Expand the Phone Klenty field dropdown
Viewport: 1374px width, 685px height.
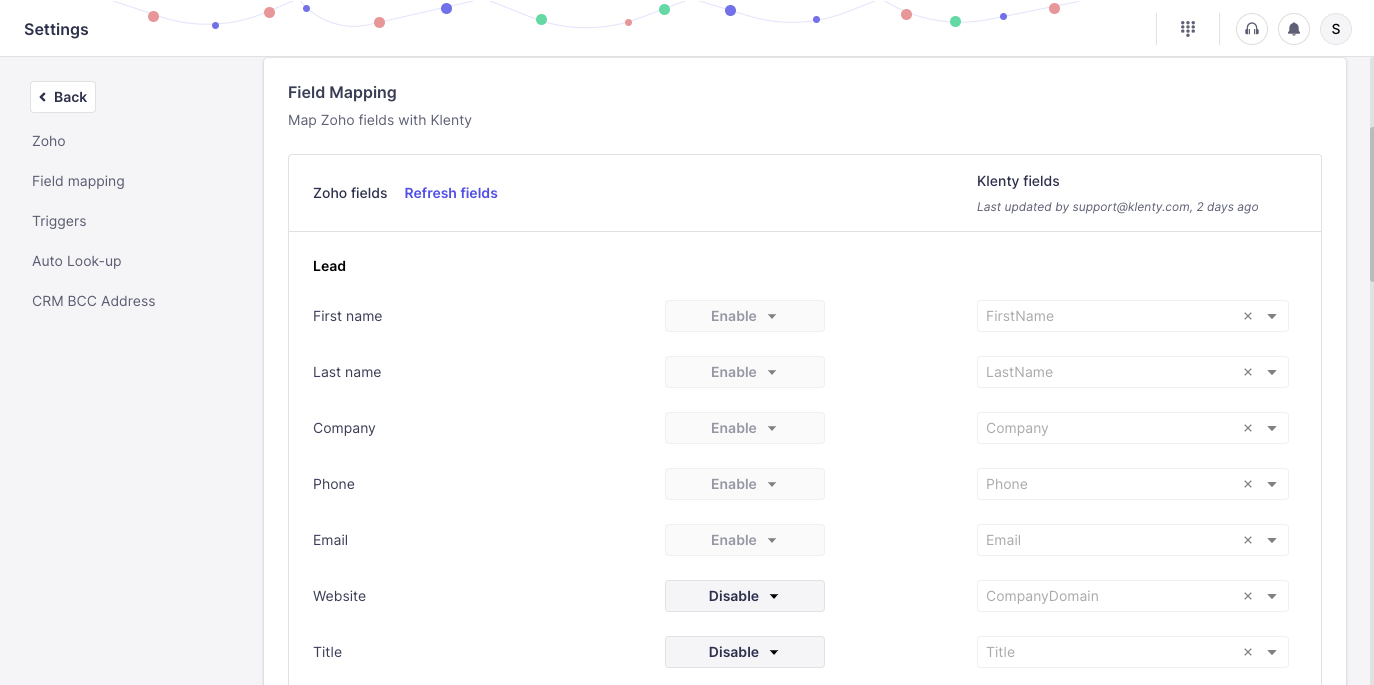tap(1272, 484)
